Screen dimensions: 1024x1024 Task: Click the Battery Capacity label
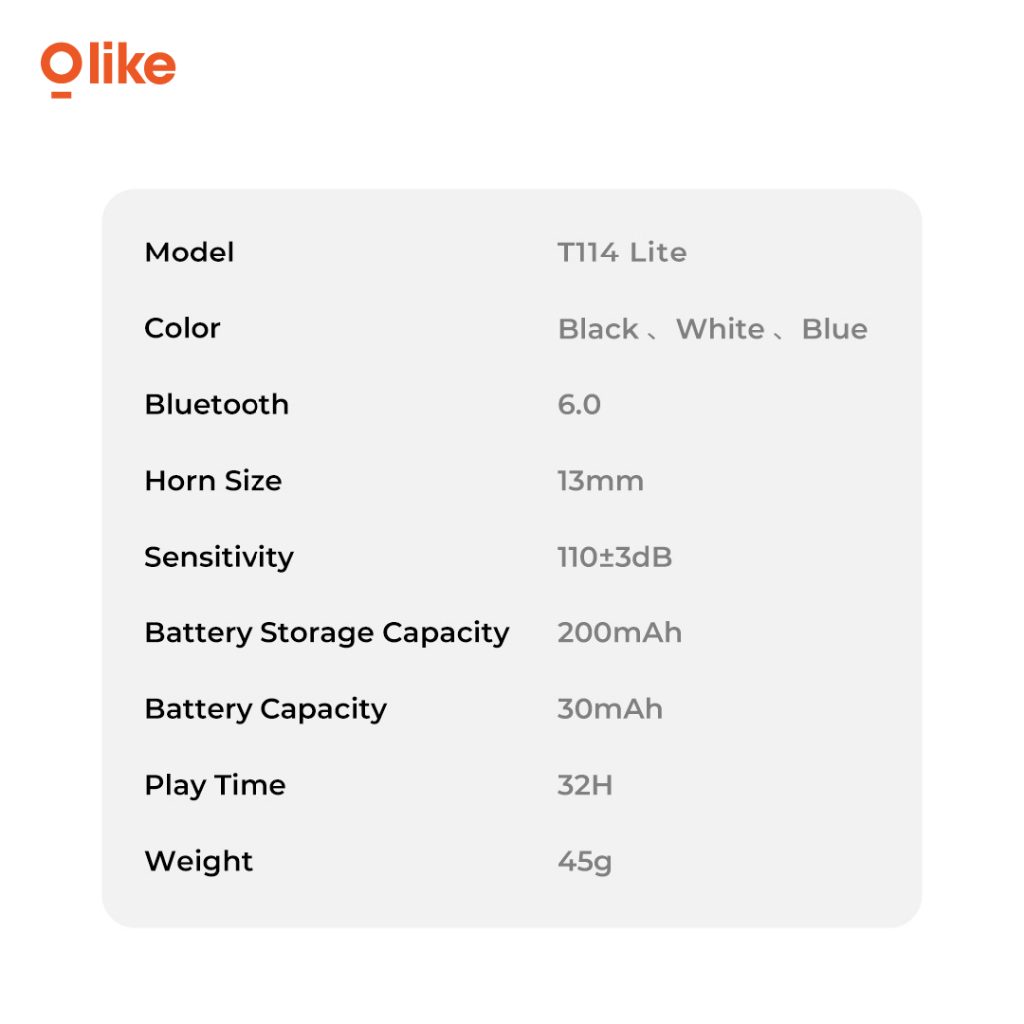(265, 709)
